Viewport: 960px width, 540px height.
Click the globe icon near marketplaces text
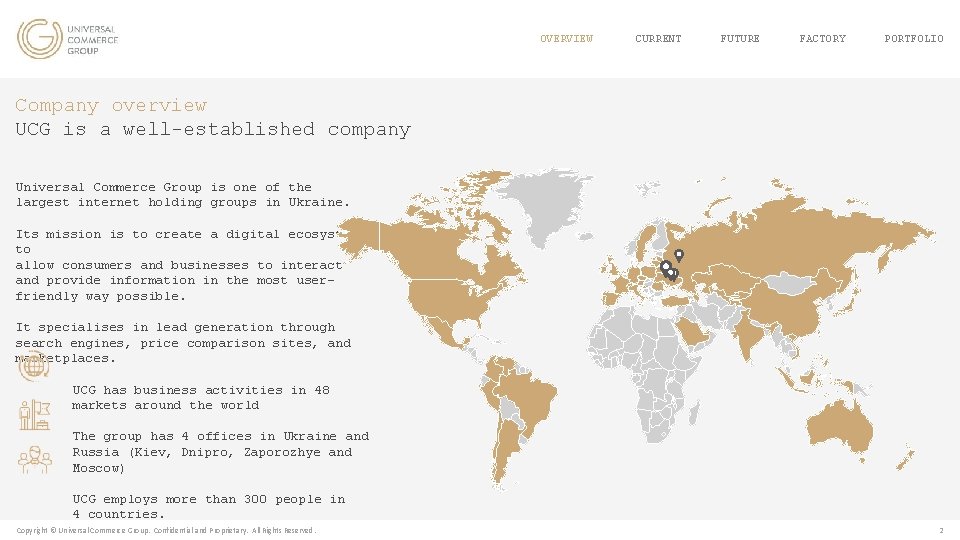(x=33, y=367)
